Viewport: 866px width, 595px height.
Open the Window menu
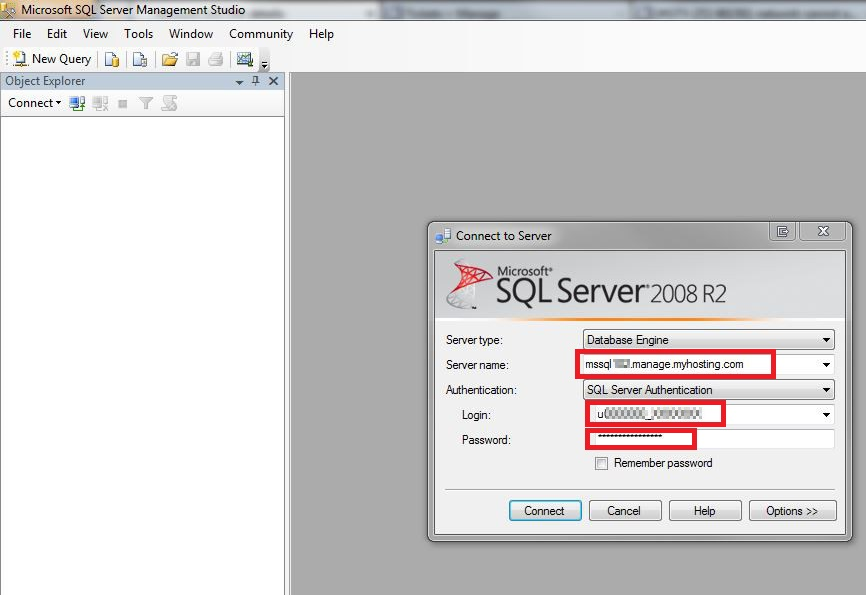coord(191,34)
